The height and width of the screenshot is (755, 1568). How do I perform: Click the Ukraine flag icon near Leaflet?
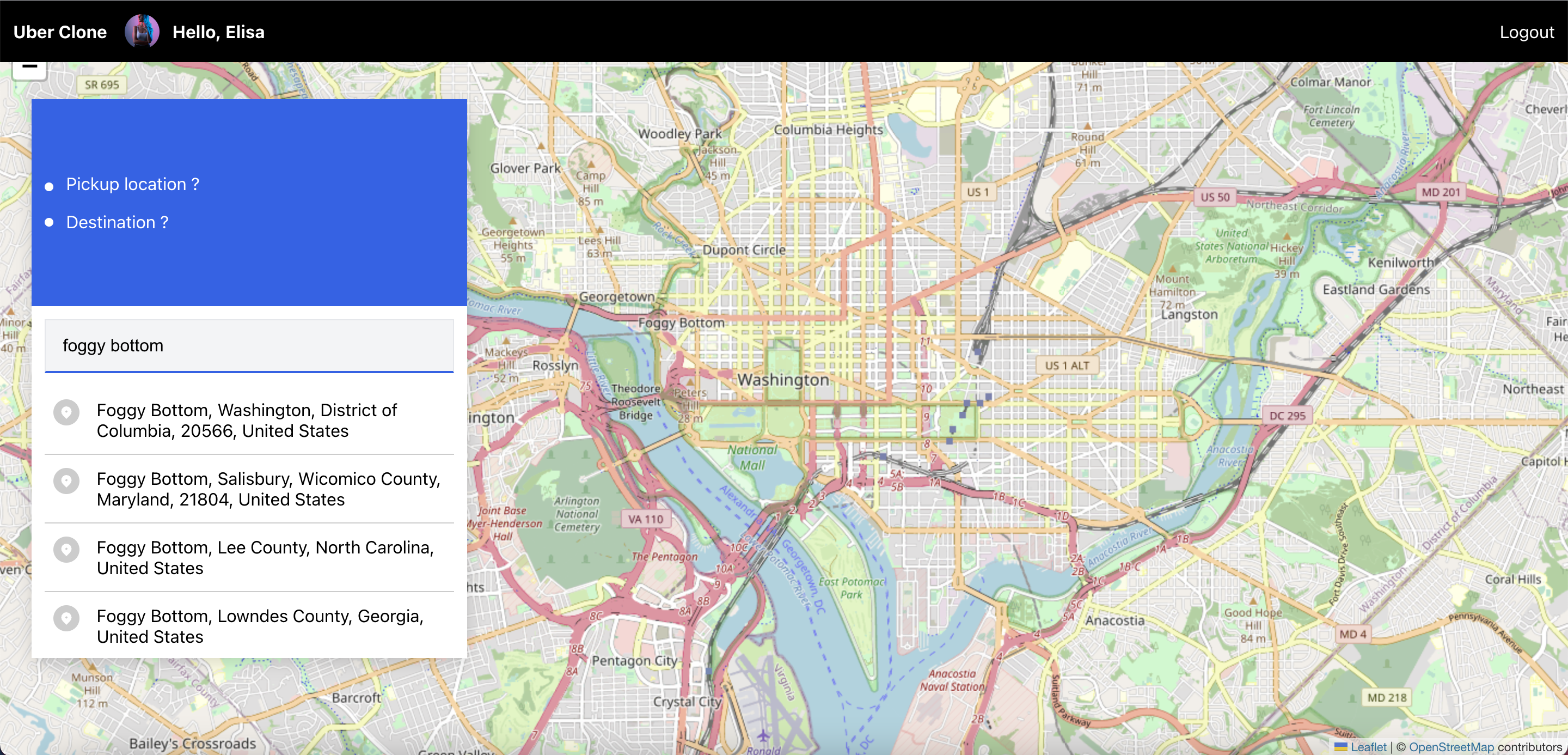click(x=1340, y=746)
